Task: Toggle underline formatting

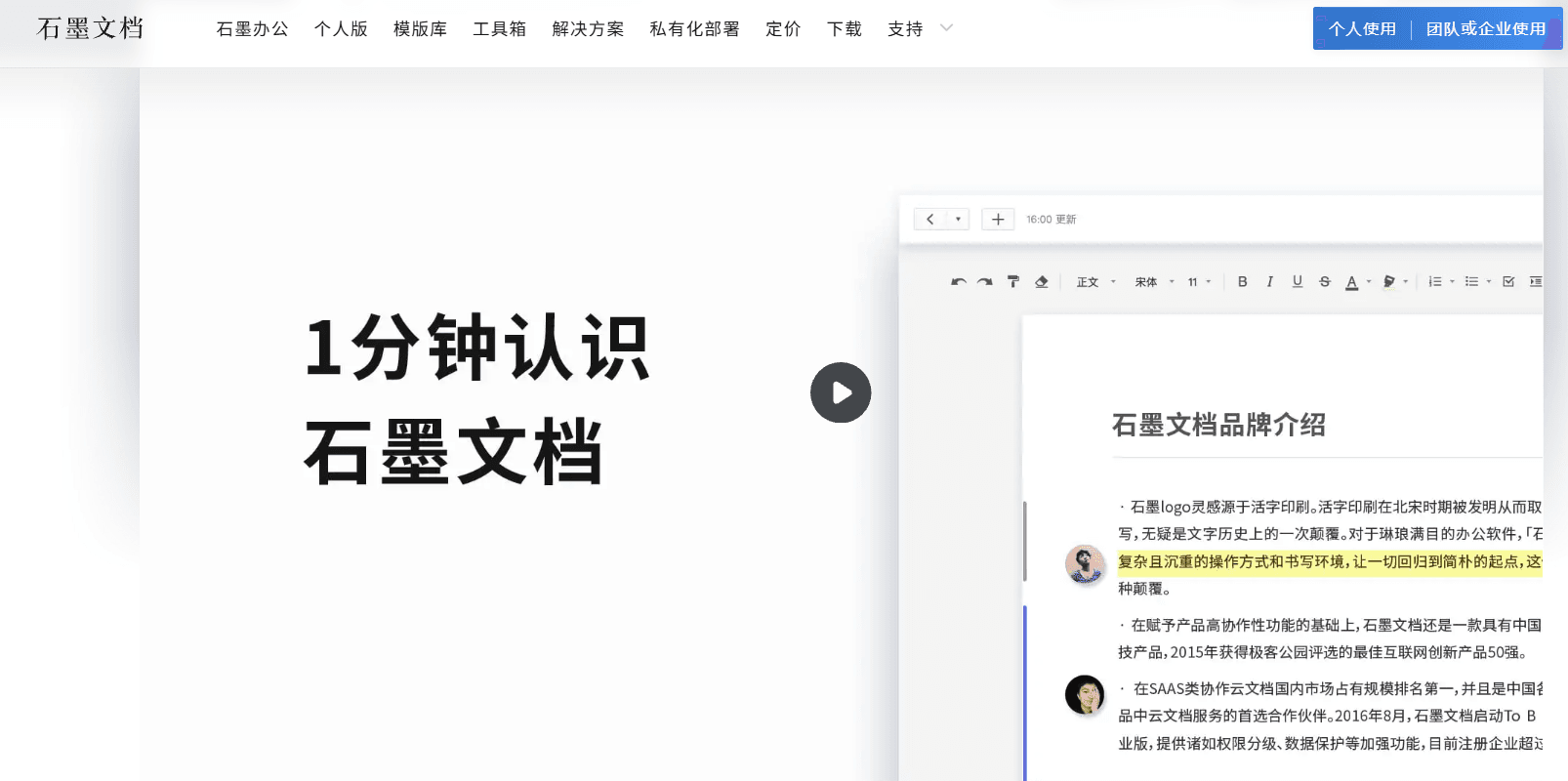Action: click(1298, 281)
